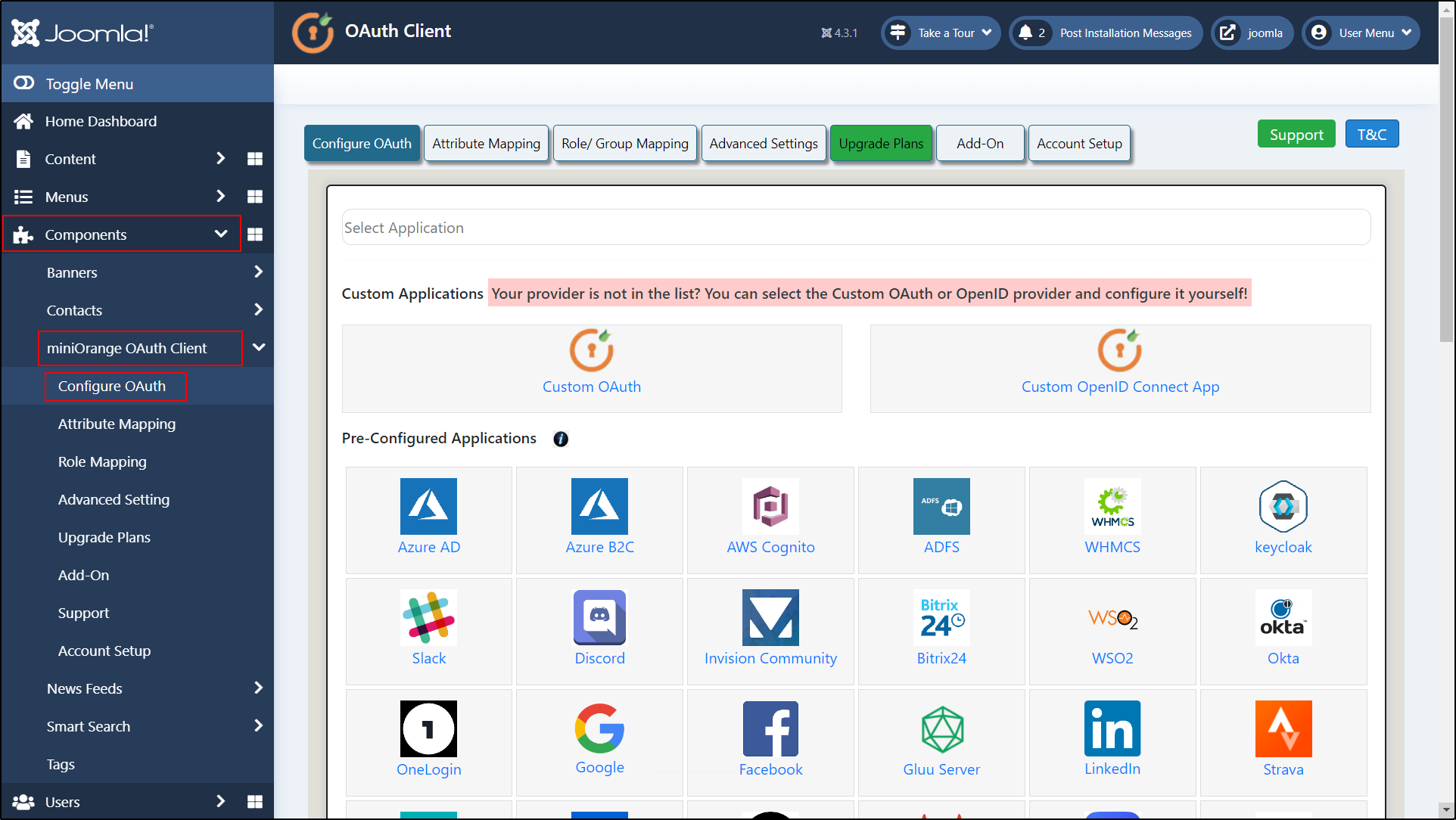Expand the Users menu chevron
1456x820 pixels.
(x=221, y=801)
